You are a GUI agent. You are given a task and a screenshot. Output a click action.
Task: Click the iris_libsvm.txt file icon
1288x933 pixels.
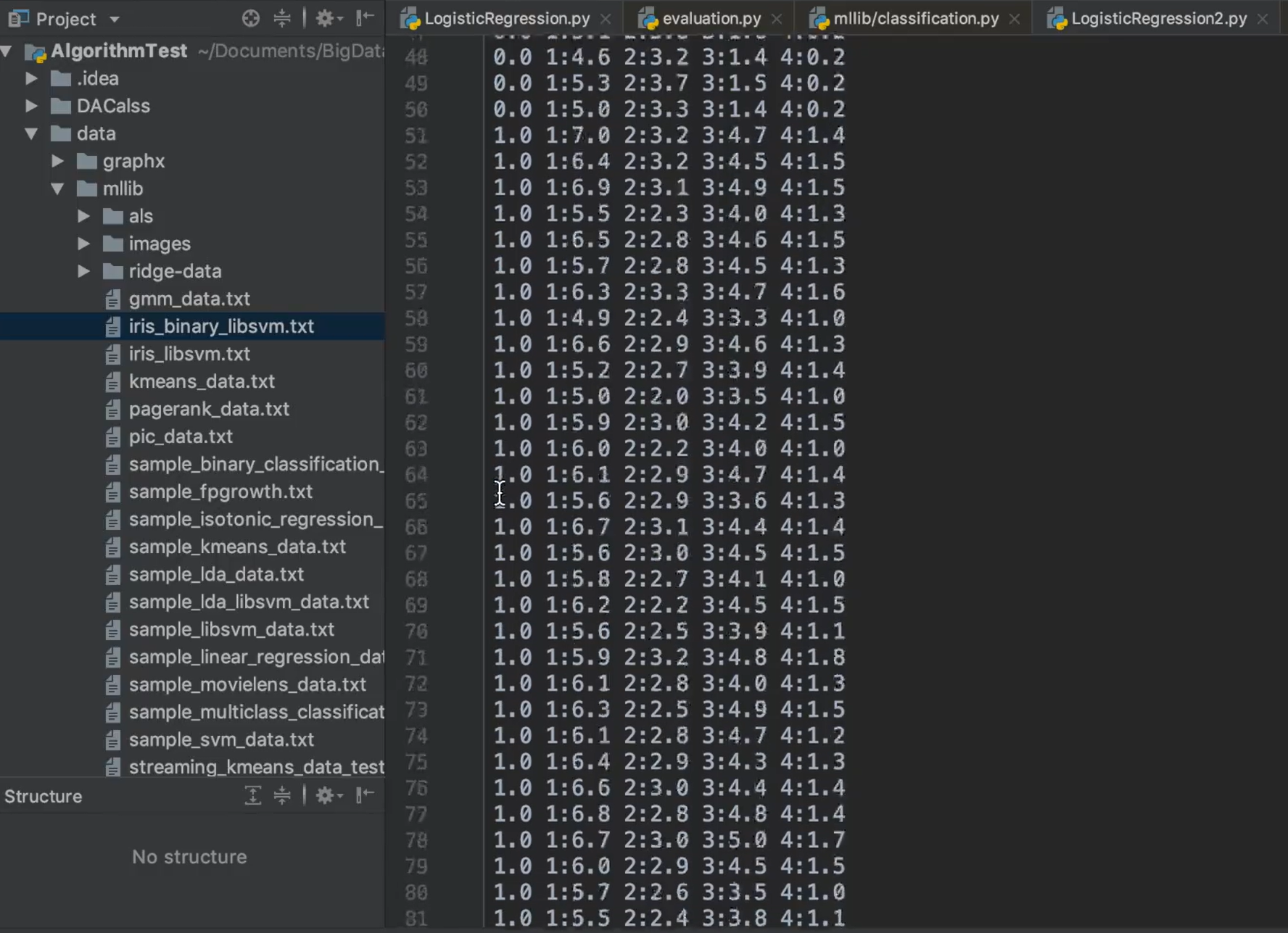tap(112, 354)
